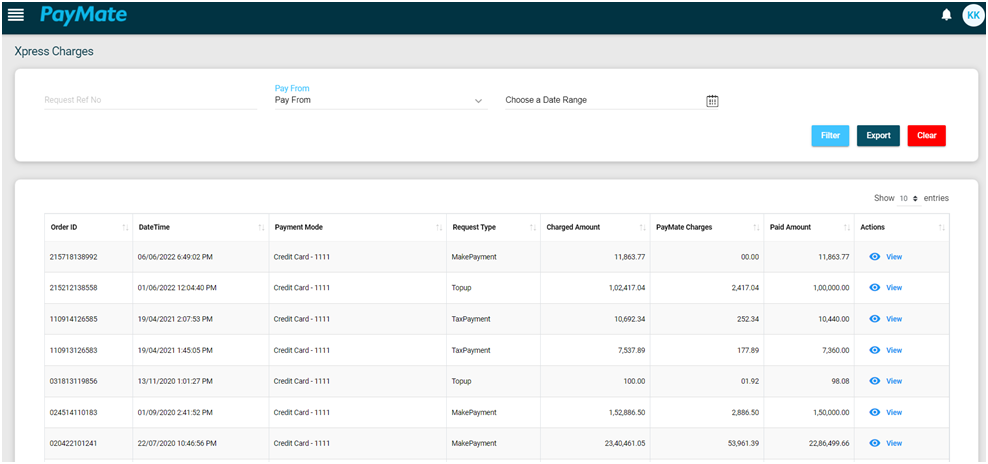Open View link for order 215212138558
The width and height of the screenshot is (988, 464).
(894, 287)
